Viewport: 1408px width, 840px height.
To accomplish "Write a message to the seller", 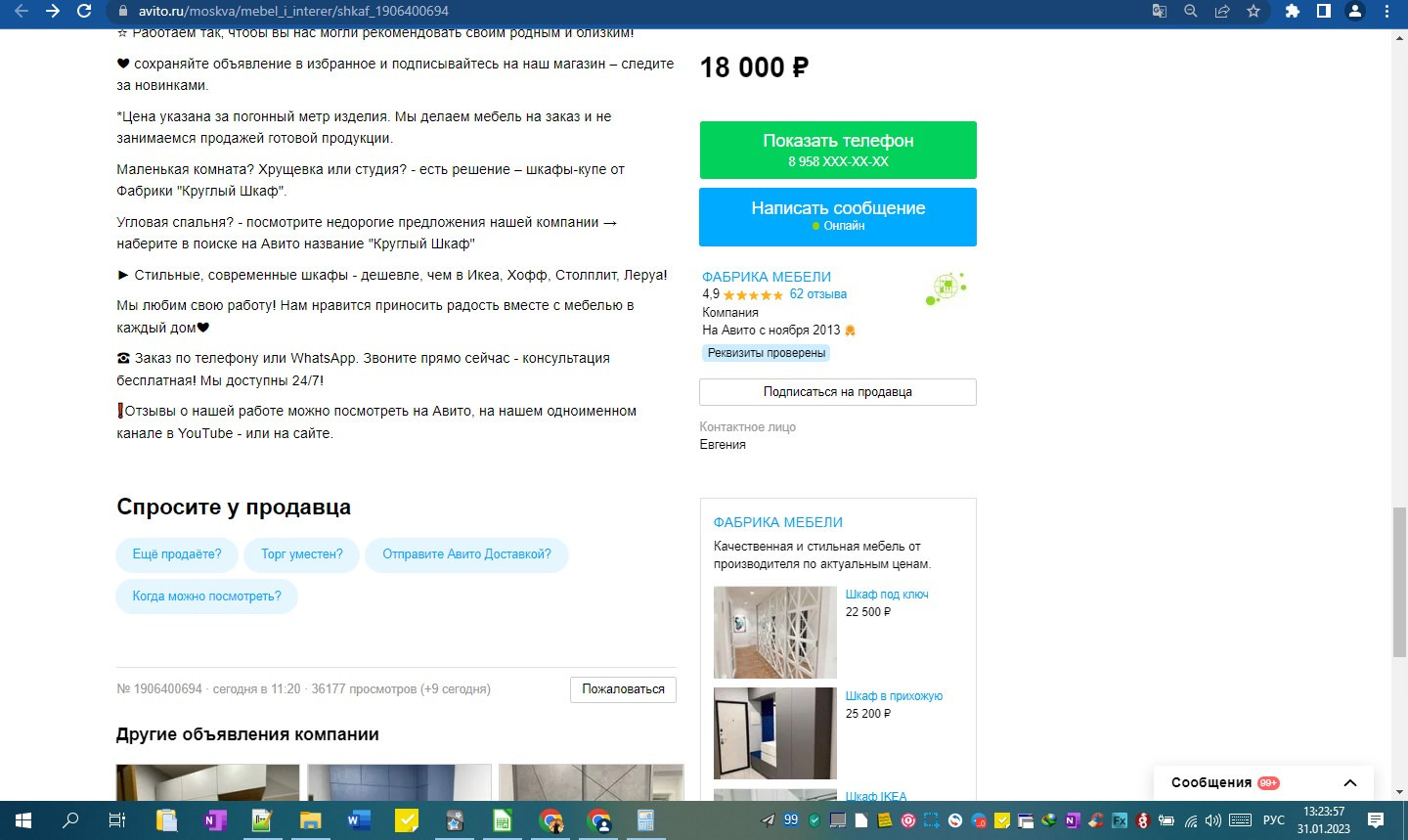I will (x=838, y=216).
